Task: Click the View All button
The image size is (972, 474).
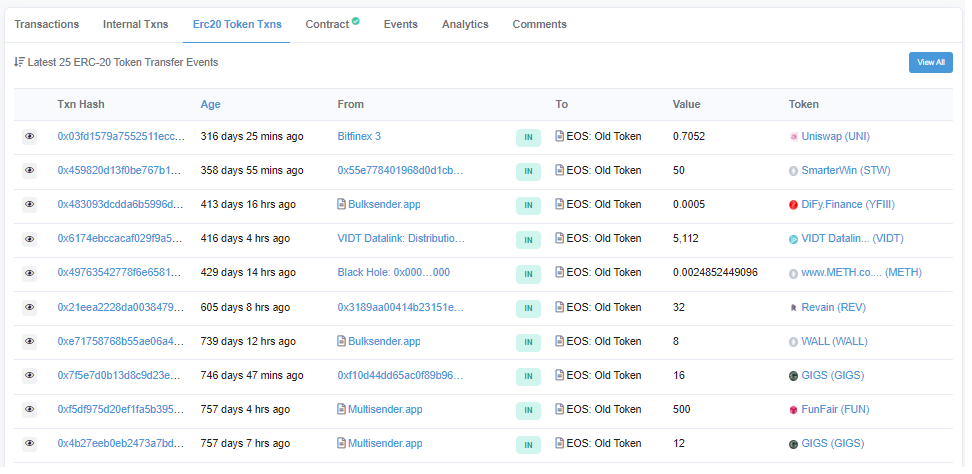Action: click(930, 63)
